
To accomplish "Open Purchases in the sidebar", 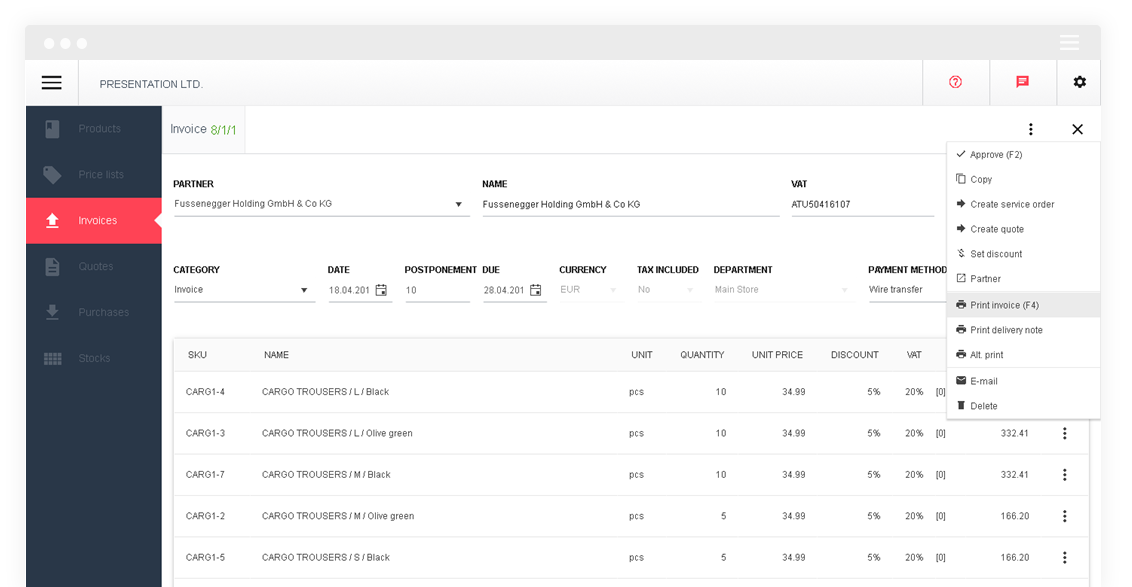I will (x=94, y=312).
